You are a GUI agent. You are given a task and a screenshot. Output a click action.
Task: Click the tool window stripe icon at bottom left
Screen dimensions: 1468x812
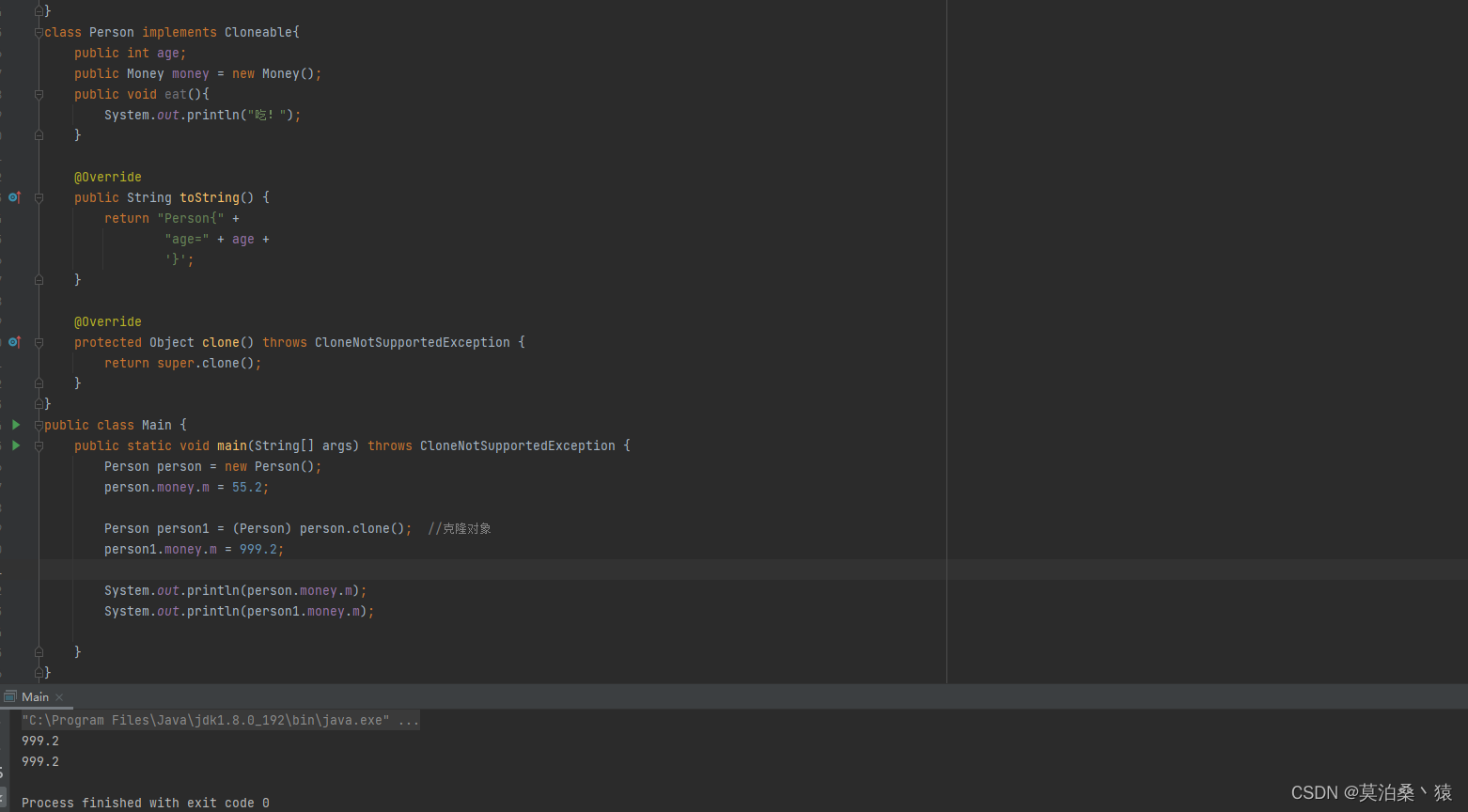[4, 796]
